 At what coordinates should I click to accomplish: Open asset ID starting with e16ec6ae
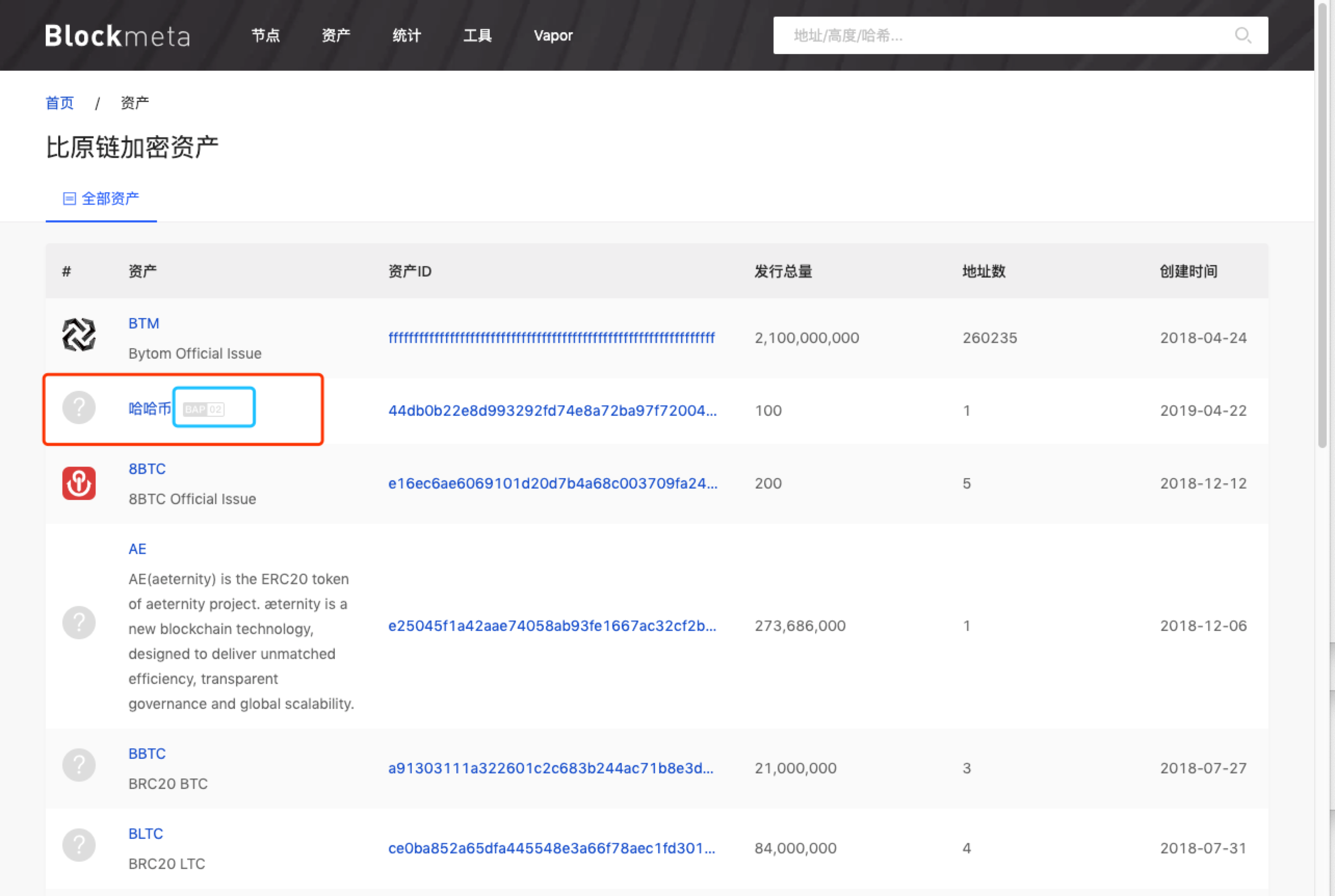click(552, 483)
